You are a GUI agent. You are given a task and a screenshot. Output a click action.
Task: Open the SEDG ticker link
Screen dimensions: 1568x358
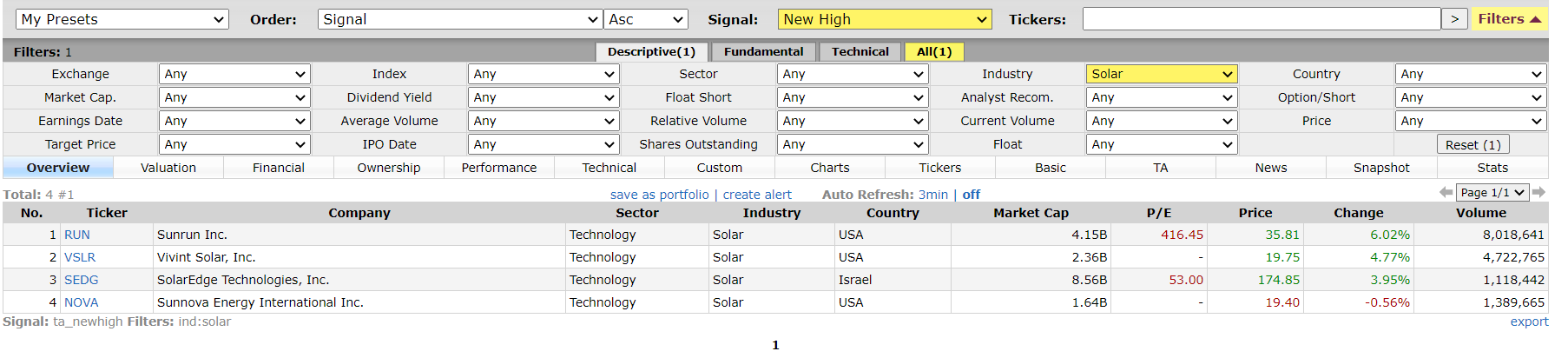81,280
